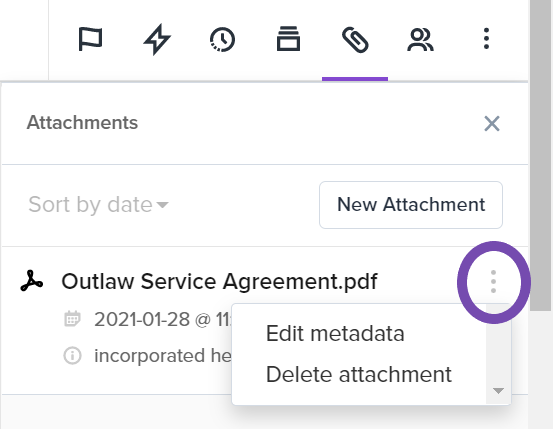Open the clock history icon
Screen dimensions: 553x429
tap(223, 39)
